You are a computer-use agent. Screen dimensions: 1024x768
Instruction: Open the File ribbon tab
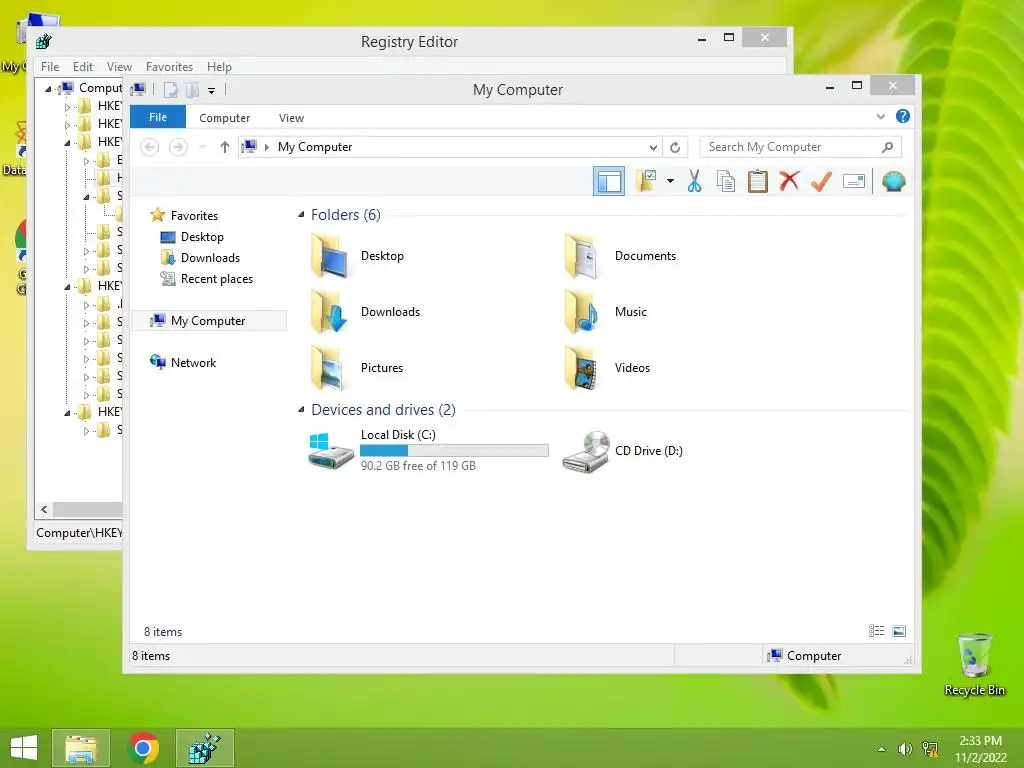coord(158,117)
